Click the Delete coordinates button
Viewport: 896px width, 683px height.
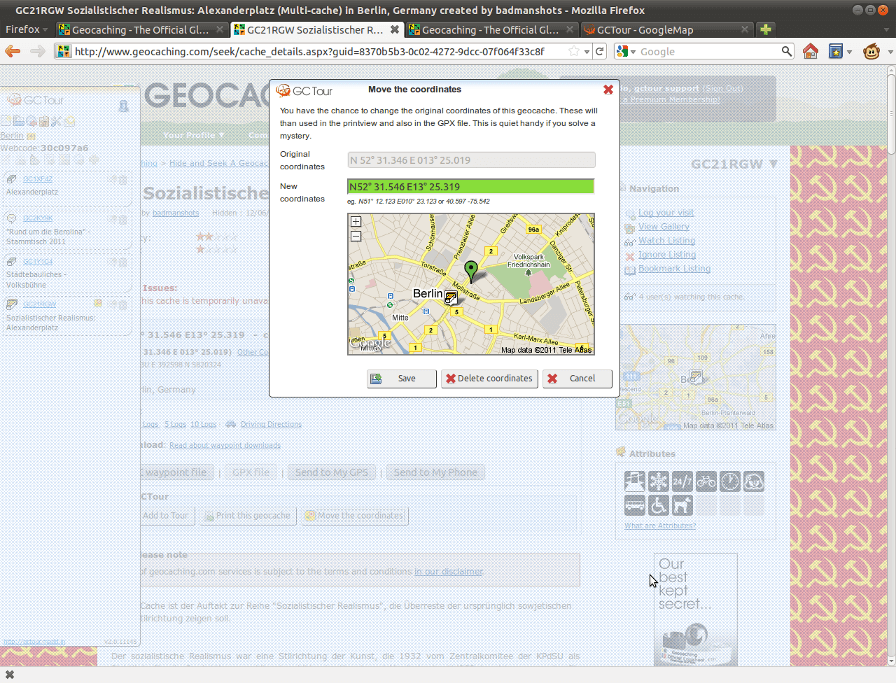point(489,378)
